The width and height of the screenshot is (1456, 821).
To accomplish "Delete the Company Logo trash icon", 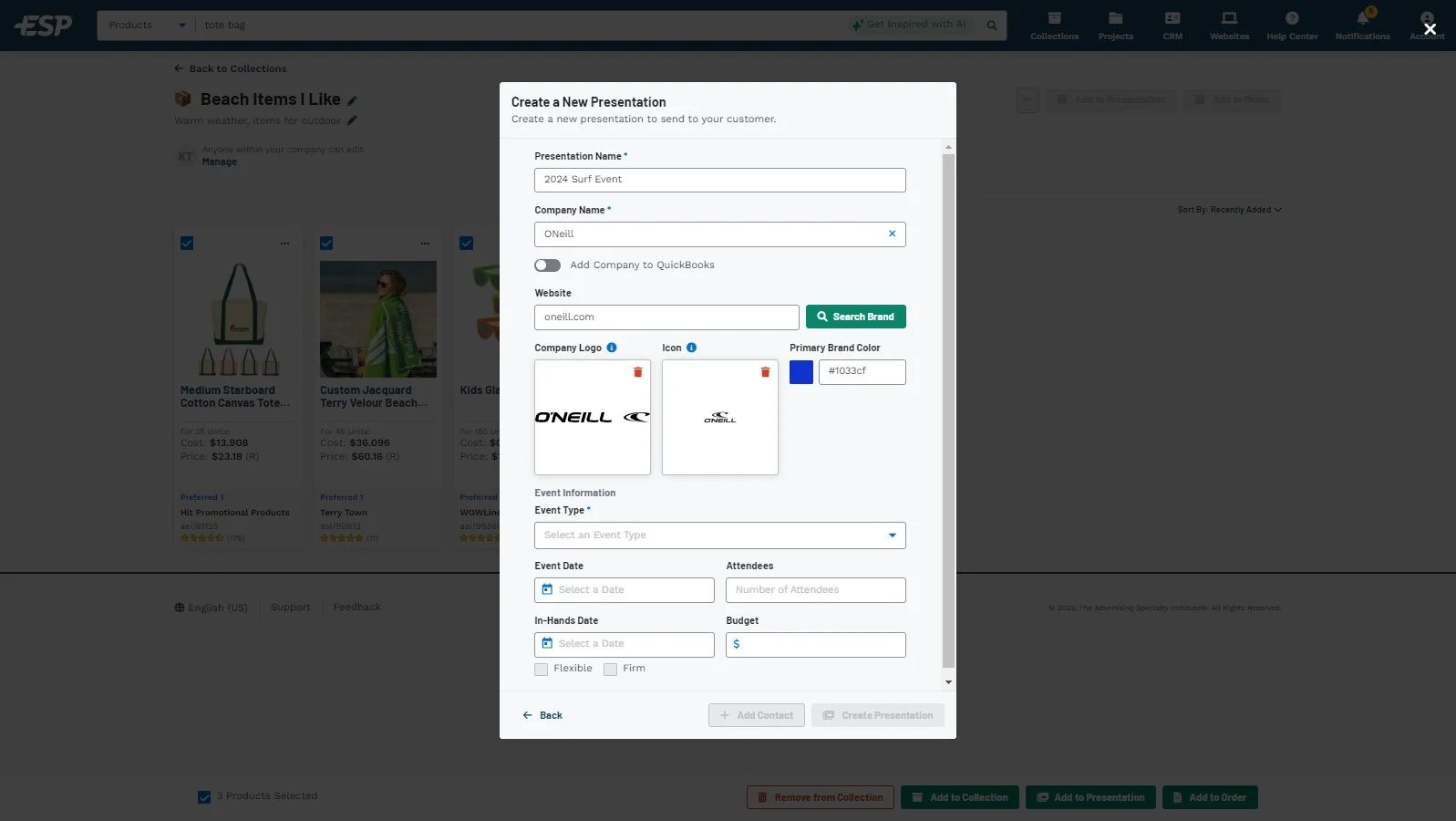I will [638, 372].
